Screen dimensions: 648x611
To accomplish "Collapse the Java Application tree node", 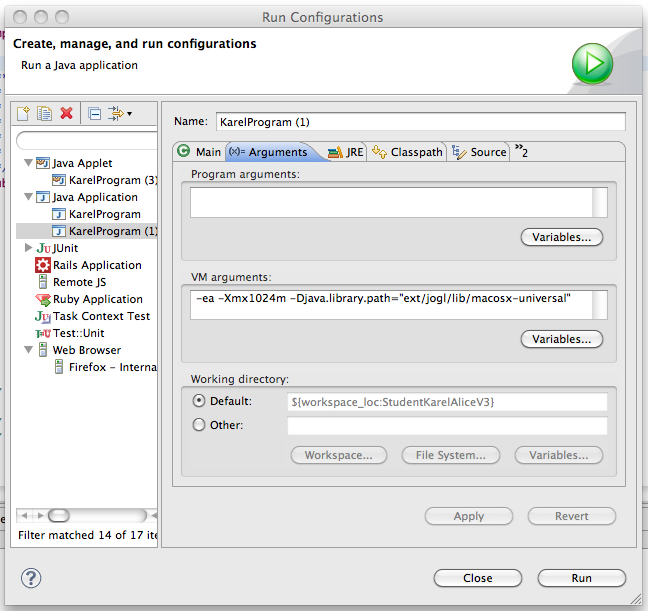I will coord(28,196).
